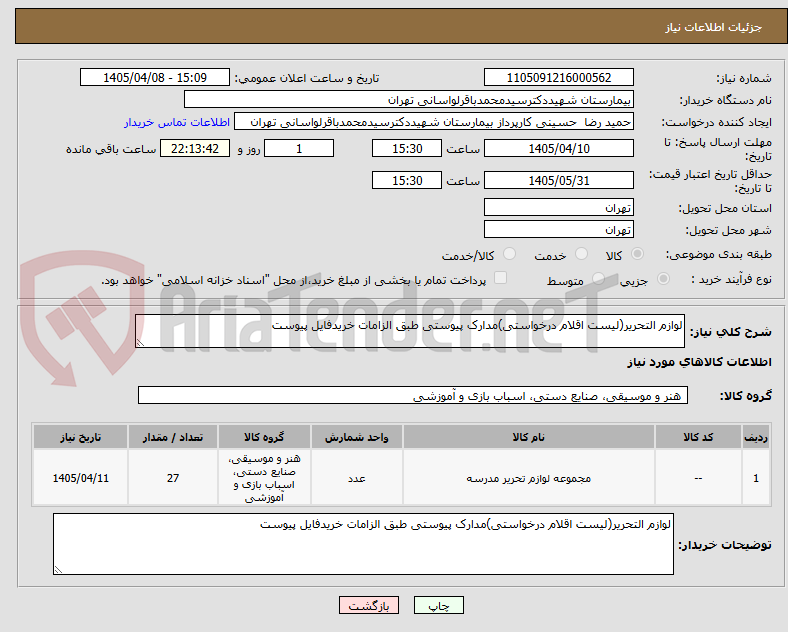Toggle the اسناد خزانه اسلامی payment checkbox

[501, 278]
